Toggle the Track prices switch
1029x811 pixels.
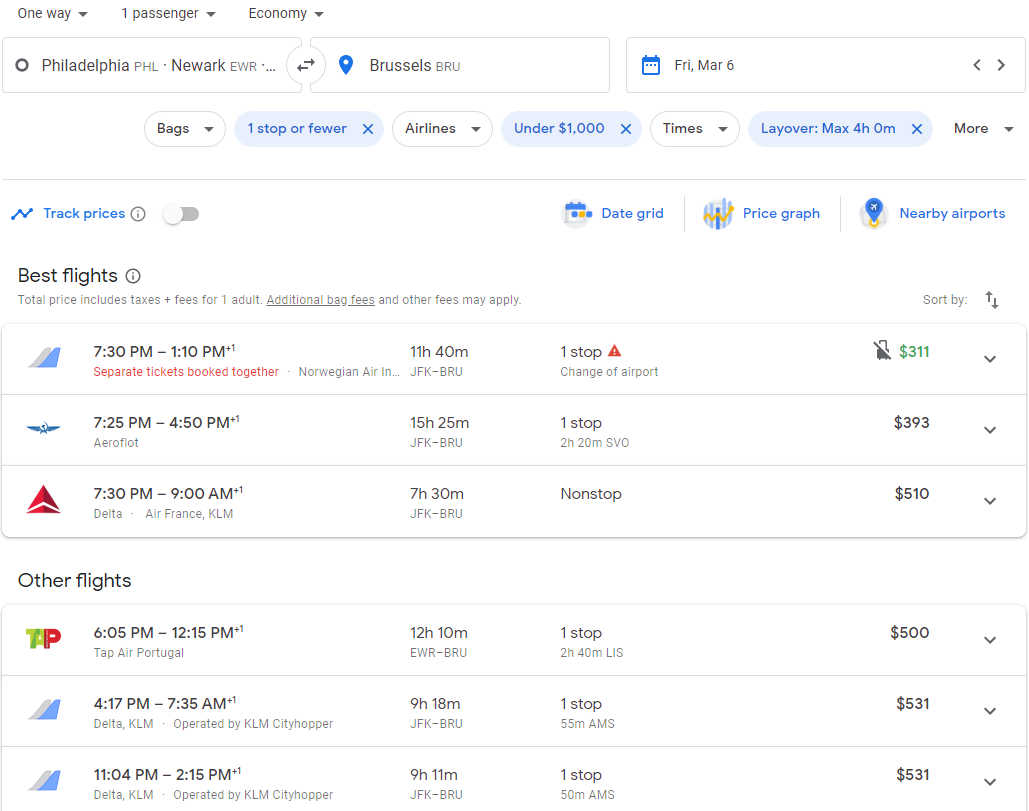[182, 214]
